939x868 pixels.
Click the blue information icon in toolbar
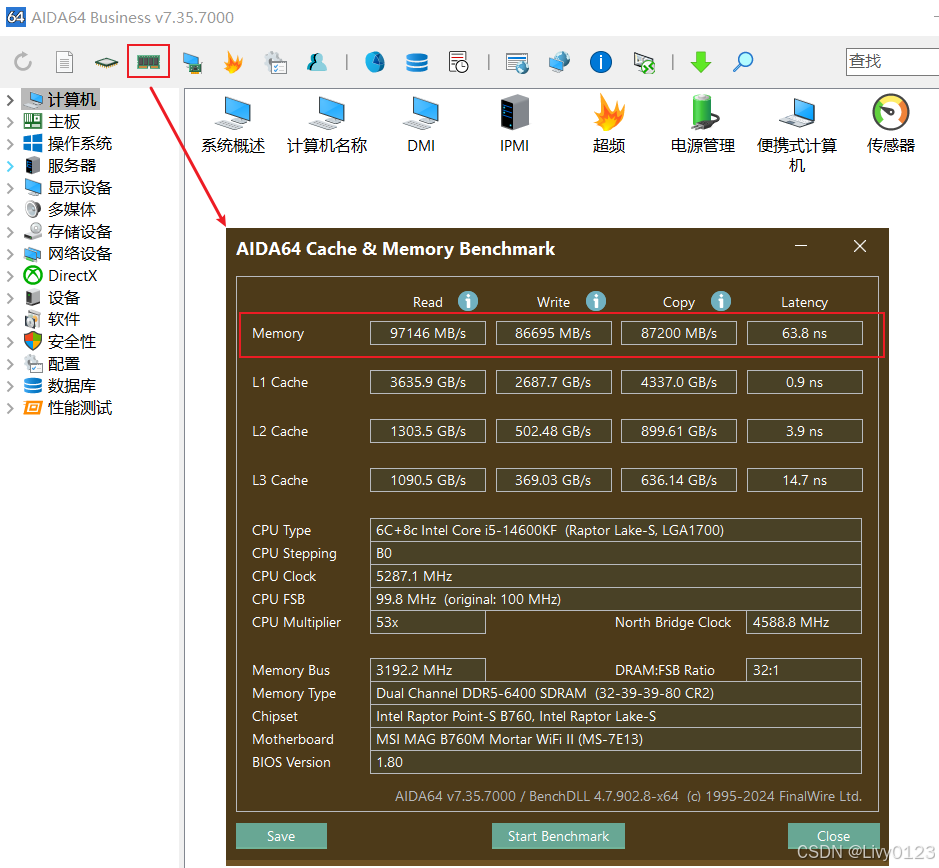[601, 62]
